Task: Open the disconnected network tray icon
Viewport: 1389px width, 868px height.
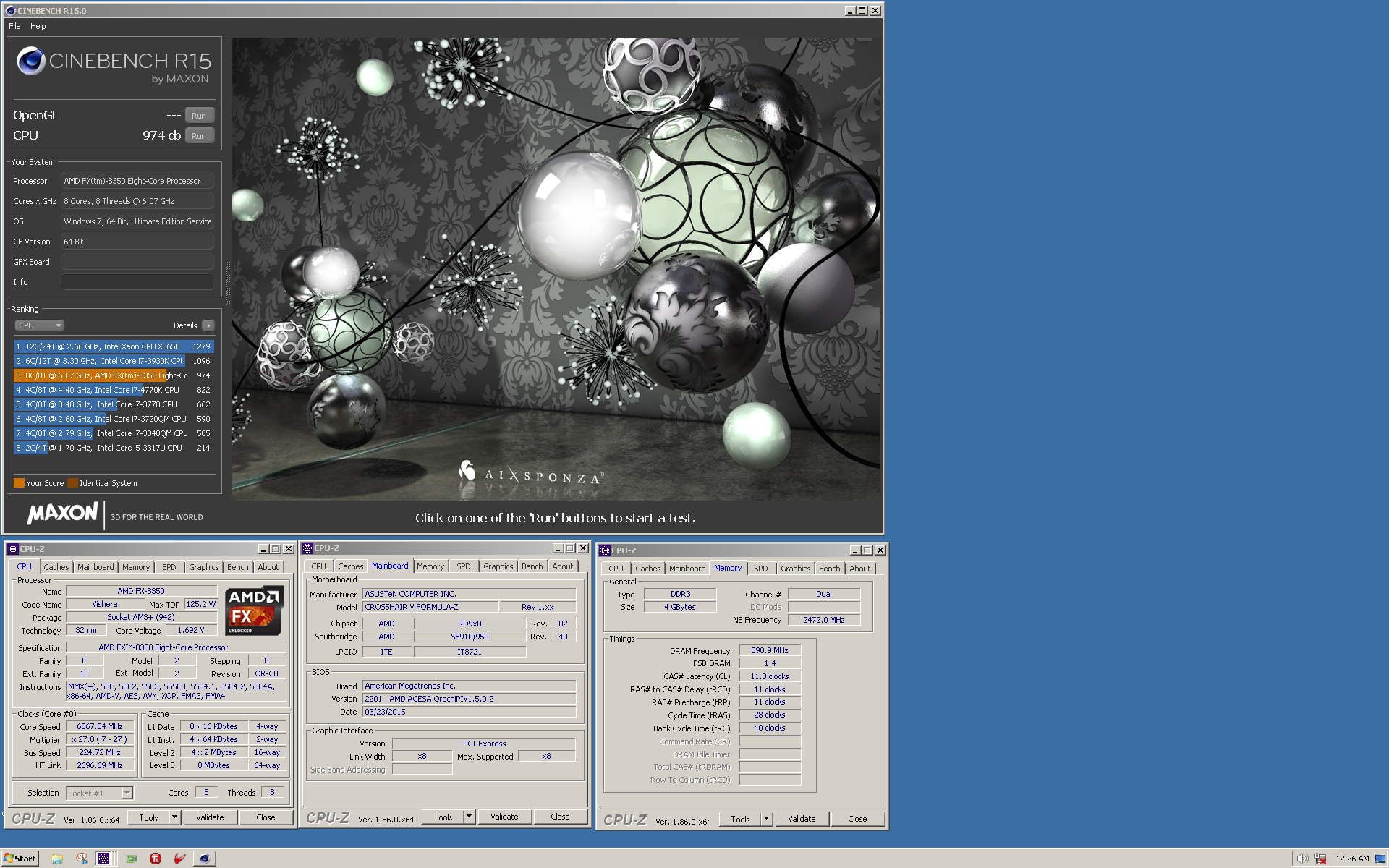Action: (x=1320, y=859)
